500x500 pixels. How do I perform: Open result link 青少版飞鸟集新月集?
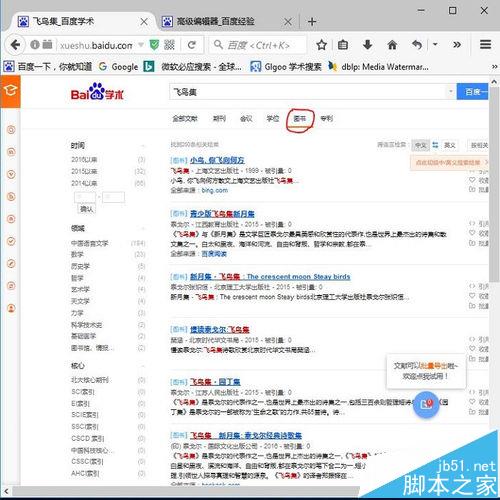coord(222,214)
